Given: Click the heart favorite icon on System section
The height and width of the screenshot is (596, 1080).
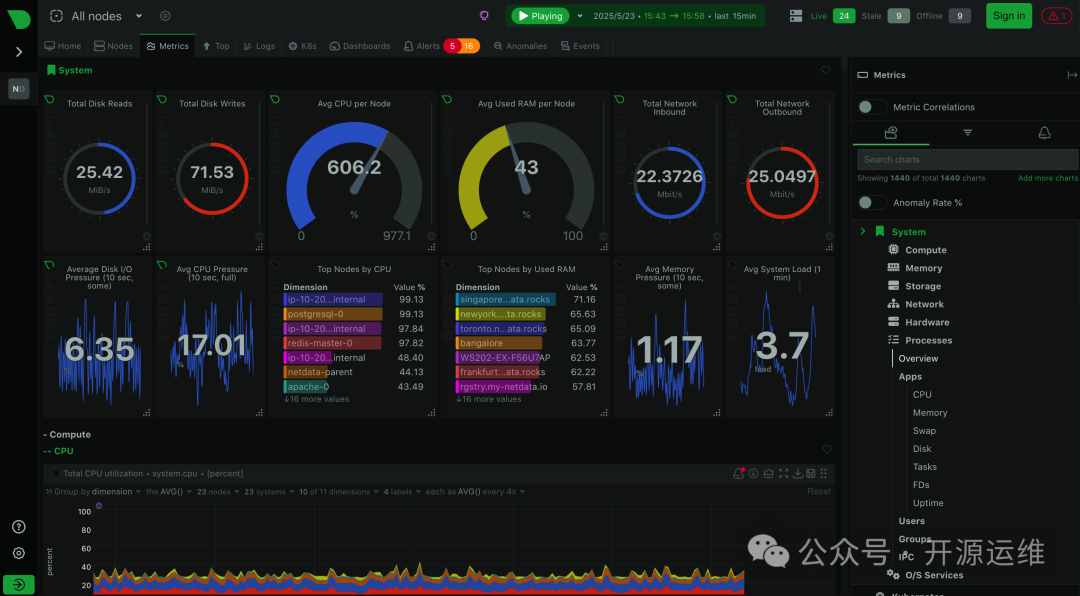Looking at the screenshot, I should pos(826,70).
